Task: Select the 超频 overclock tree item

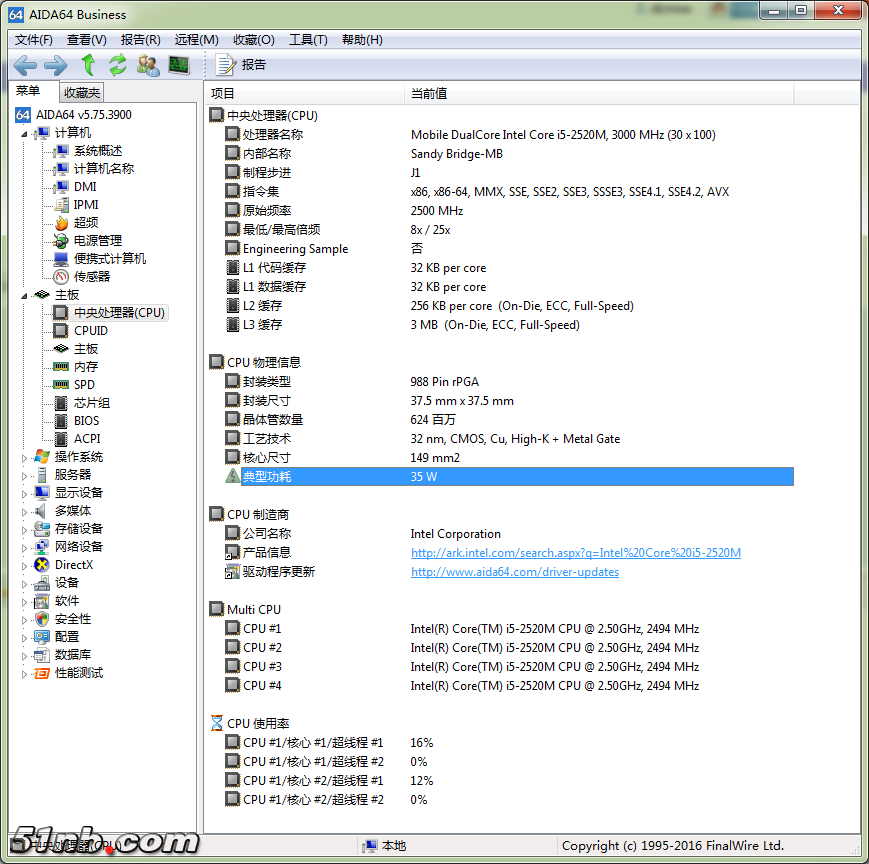Action: tap(86, 222)
